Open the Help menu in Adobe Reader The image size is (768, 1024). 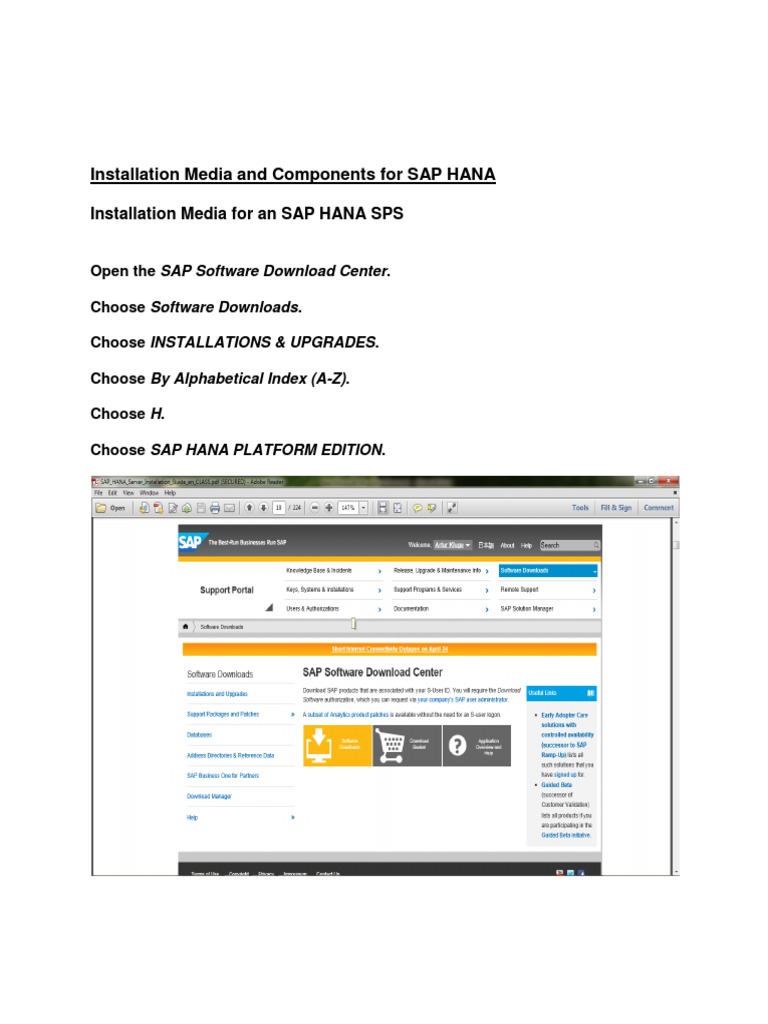170,493
